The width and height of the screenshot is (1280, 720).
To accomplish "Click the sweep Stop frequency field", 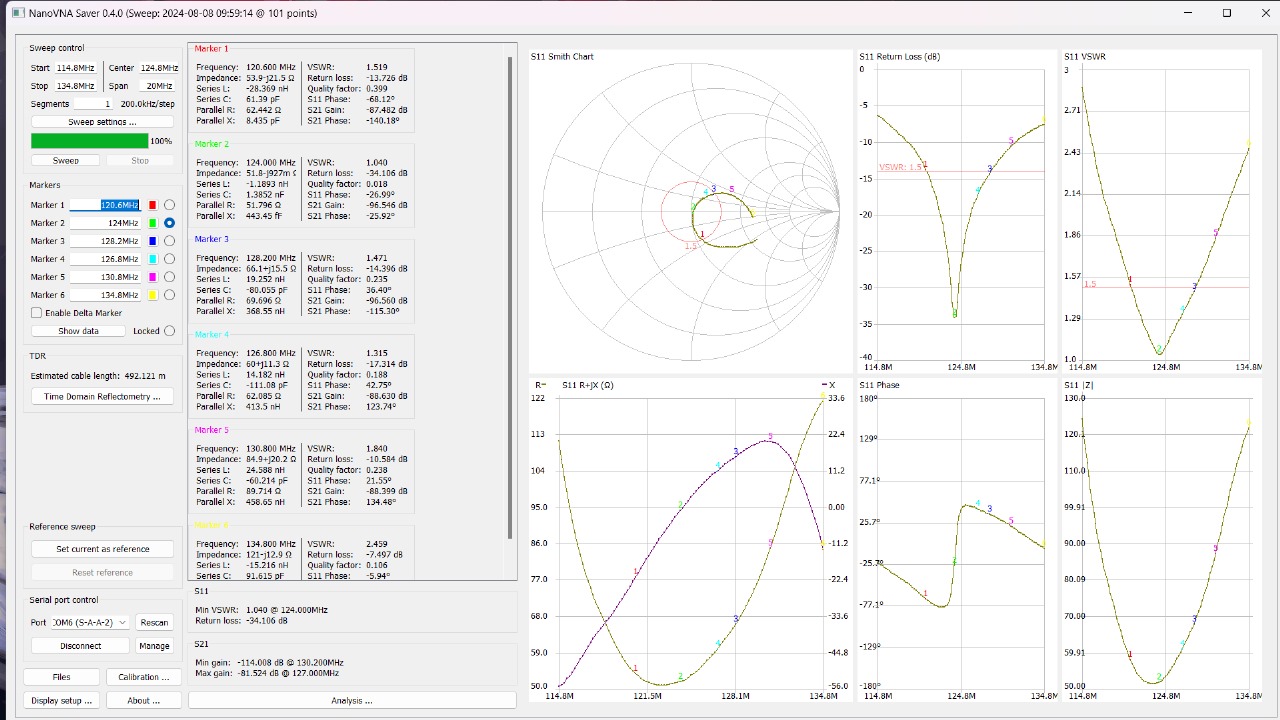I will point(76,86).
